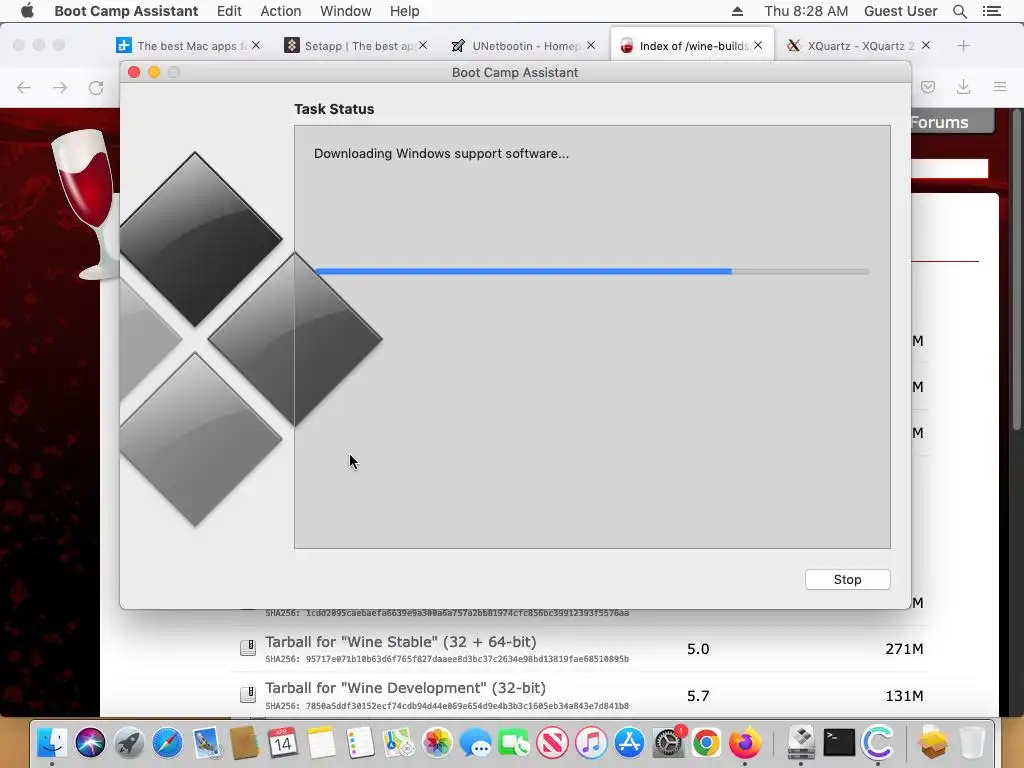Reload the browser page
The width and height of the screenshot is (1024, 768).
point(97,88)
